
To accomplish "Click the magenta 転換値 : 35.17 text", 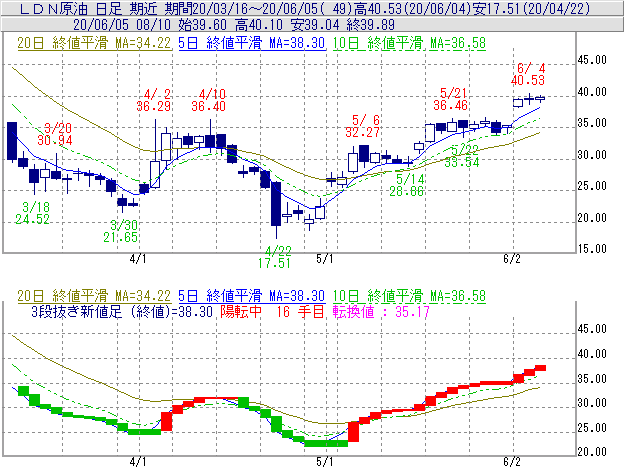I will [381, 312].
